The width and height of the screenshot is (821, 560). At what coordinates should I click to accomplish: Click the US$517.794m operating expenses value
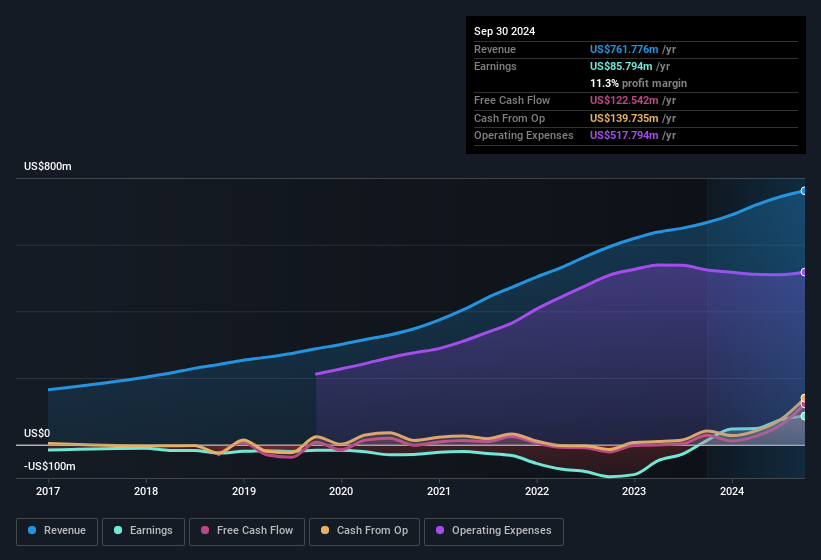[624, 136]
